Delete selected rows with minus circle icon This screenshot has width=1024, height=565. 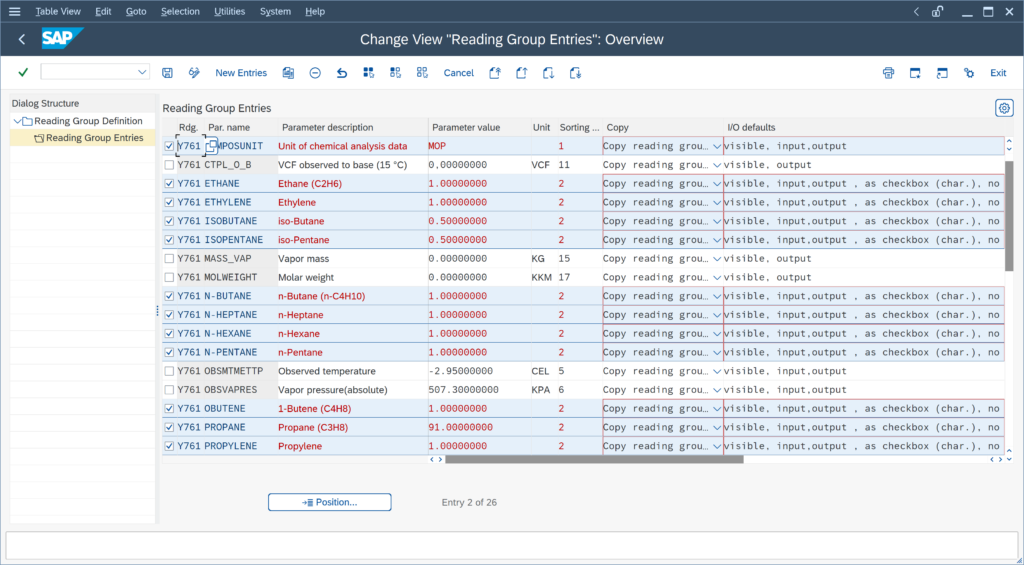point(315,73)
